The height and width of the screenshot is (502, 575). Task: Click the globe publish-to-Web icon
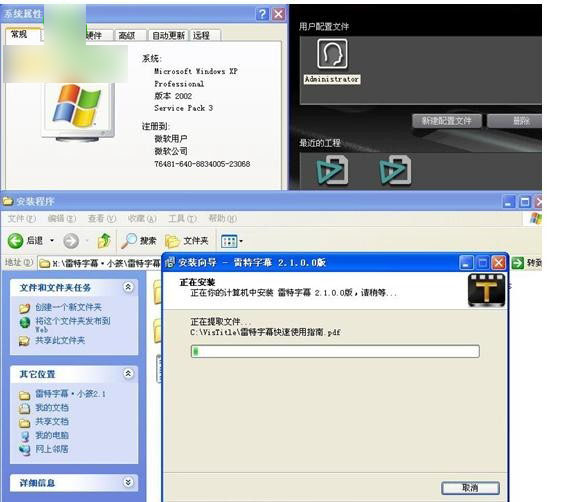[x=25, y=322]
